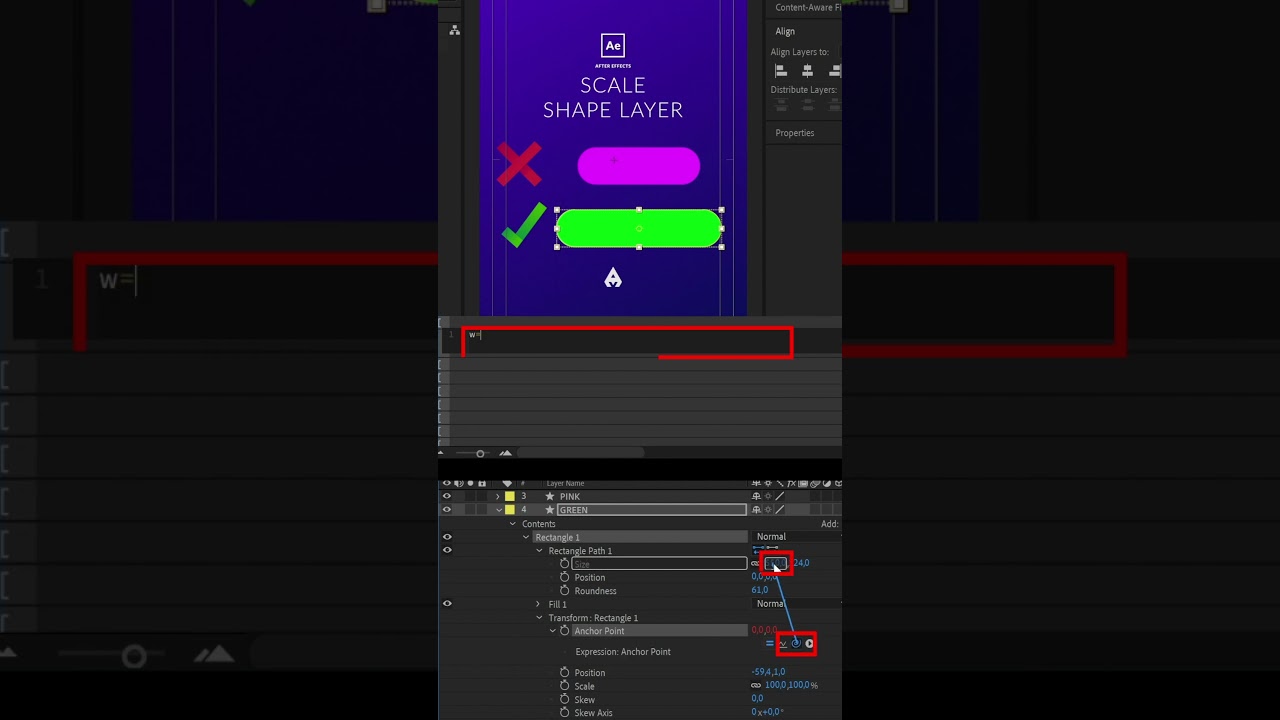
Task: Click the GREEN layer star icon
Action: pyautogui.click(x=550, y=510)
